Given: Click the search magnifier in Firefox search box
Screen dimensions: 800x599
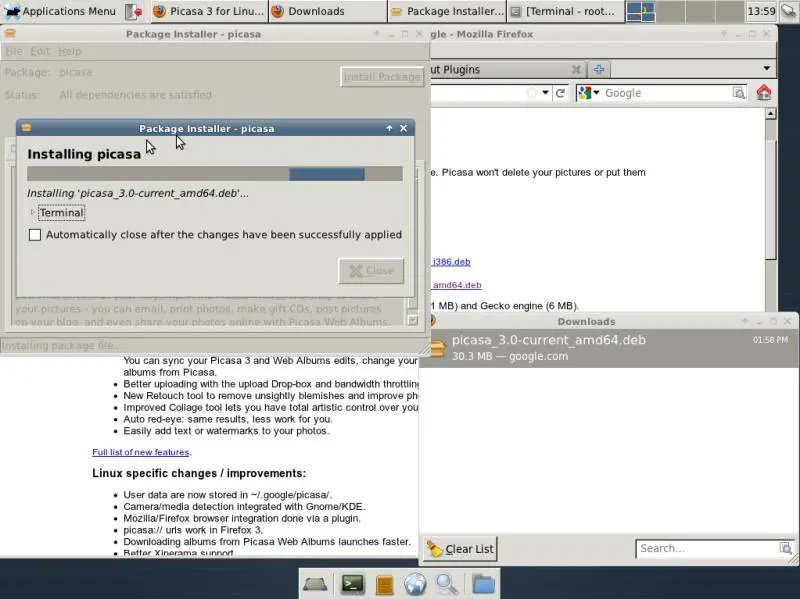Looking at the screenshot, I should click(x=738, y=93).
